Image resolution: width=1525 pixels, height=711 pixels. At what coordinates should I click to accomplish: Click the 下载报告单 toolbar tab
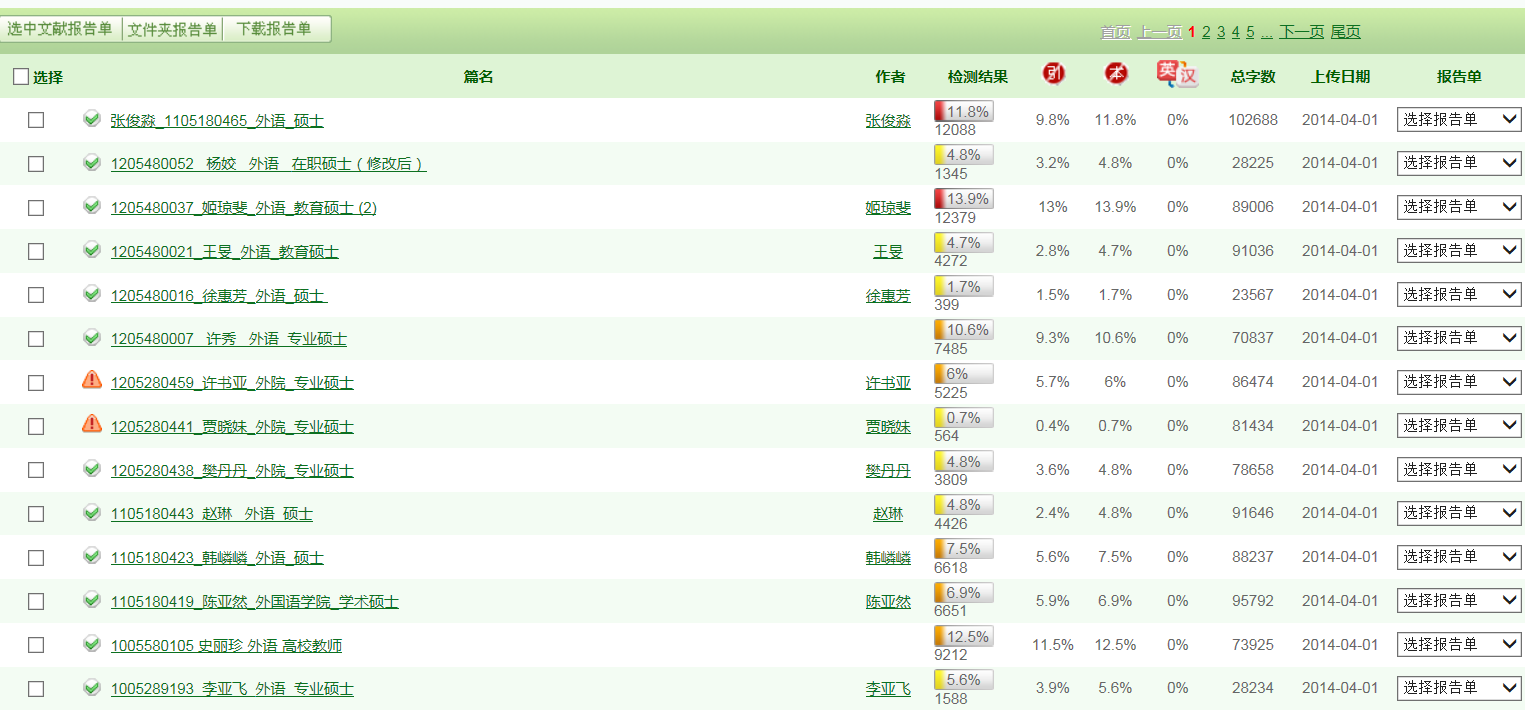tap(275, 29)
